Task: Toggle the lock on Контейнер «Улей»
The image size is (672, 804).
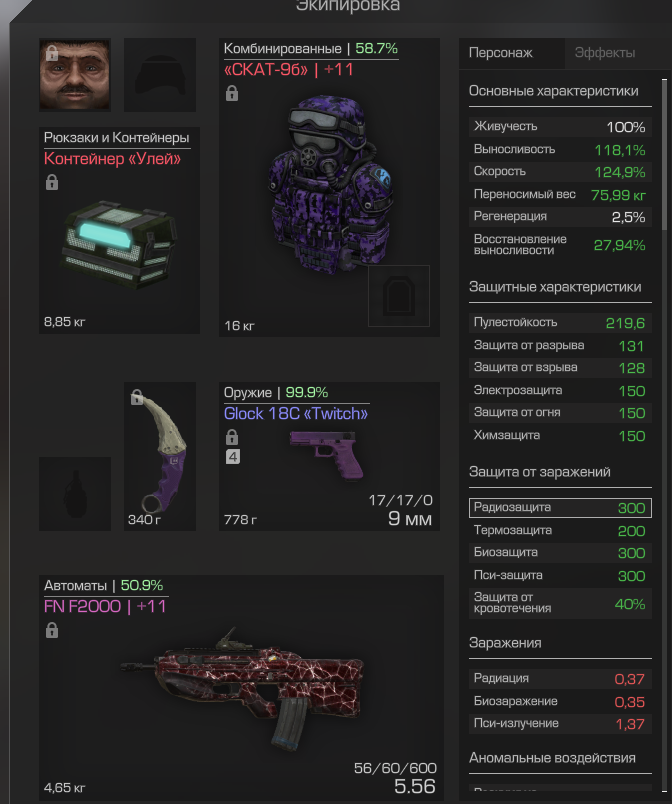Action: point(52,183)
